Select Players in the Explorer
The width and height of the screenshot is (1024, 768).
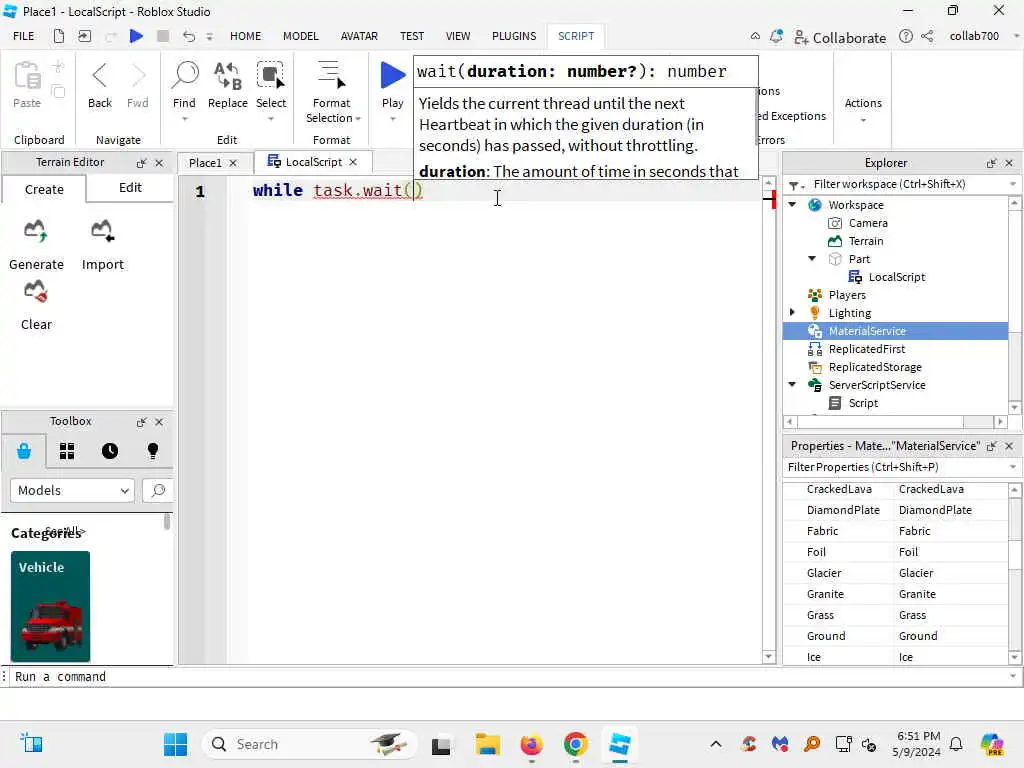click(x=847, y=295)
